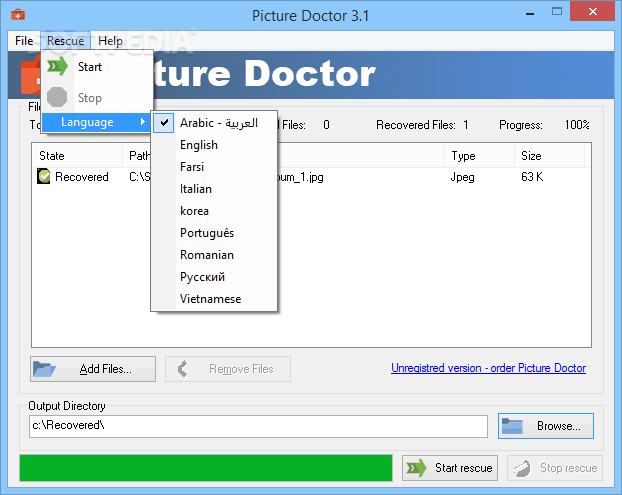622x495 pixels.
Task: Click the Start rescue button
Action: 450,468
